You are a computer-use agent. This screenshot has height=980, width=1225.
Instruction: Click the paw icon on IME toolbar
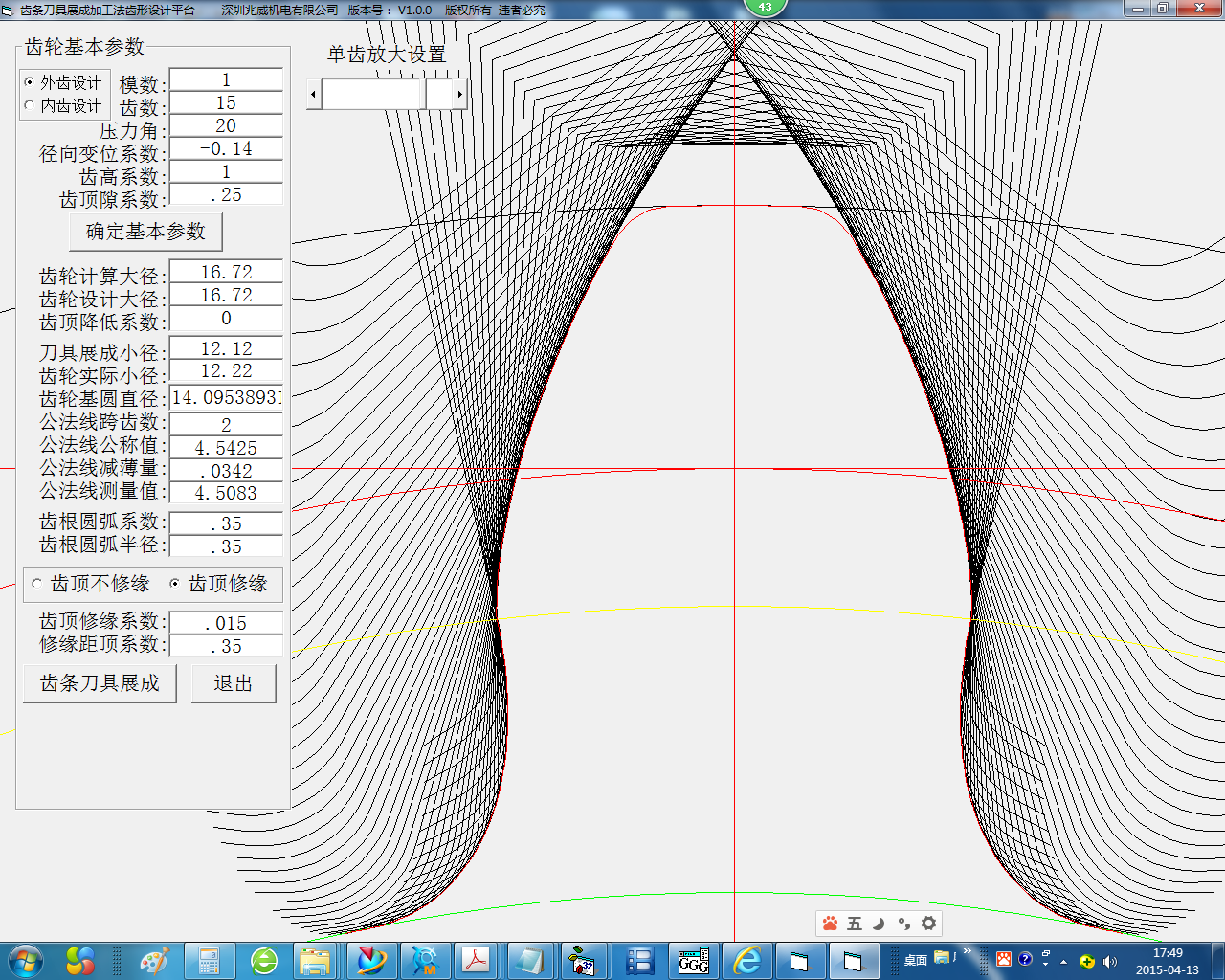coord(830,924)
